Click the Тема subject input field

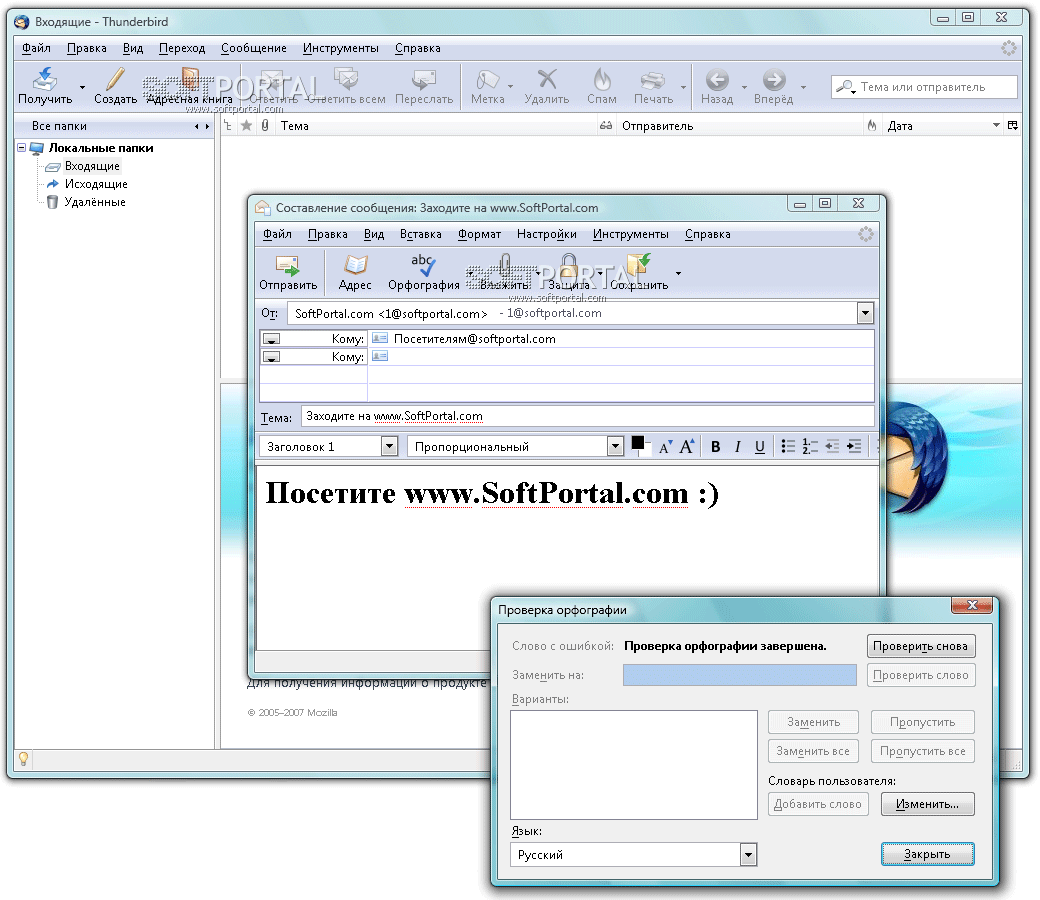coord(587,417)
